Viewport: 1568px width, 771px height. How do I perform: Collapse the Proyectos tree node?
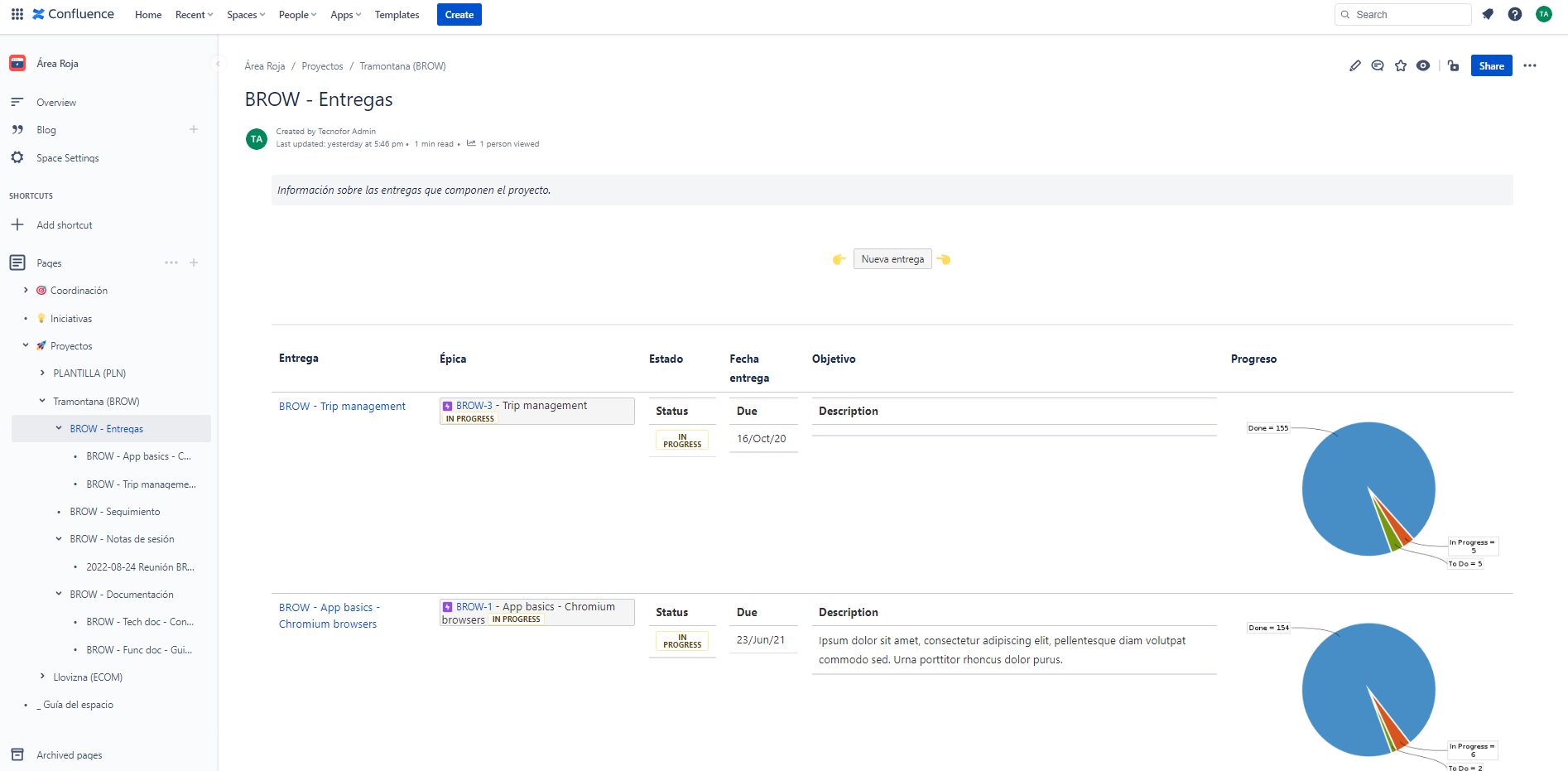click(x=26, y=346)
